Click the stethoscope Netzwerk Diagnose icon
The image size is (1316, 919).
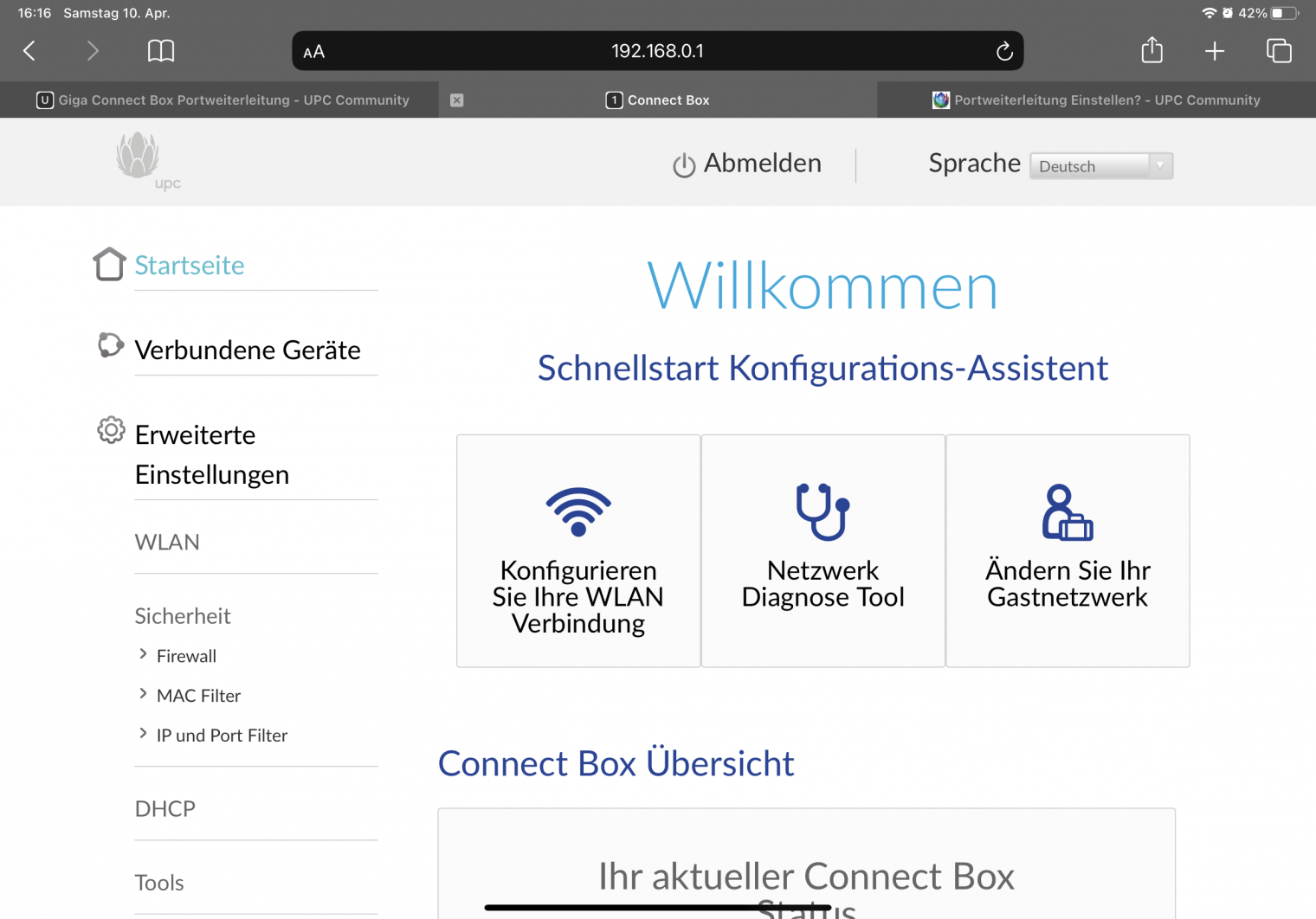tap(822, 511)
